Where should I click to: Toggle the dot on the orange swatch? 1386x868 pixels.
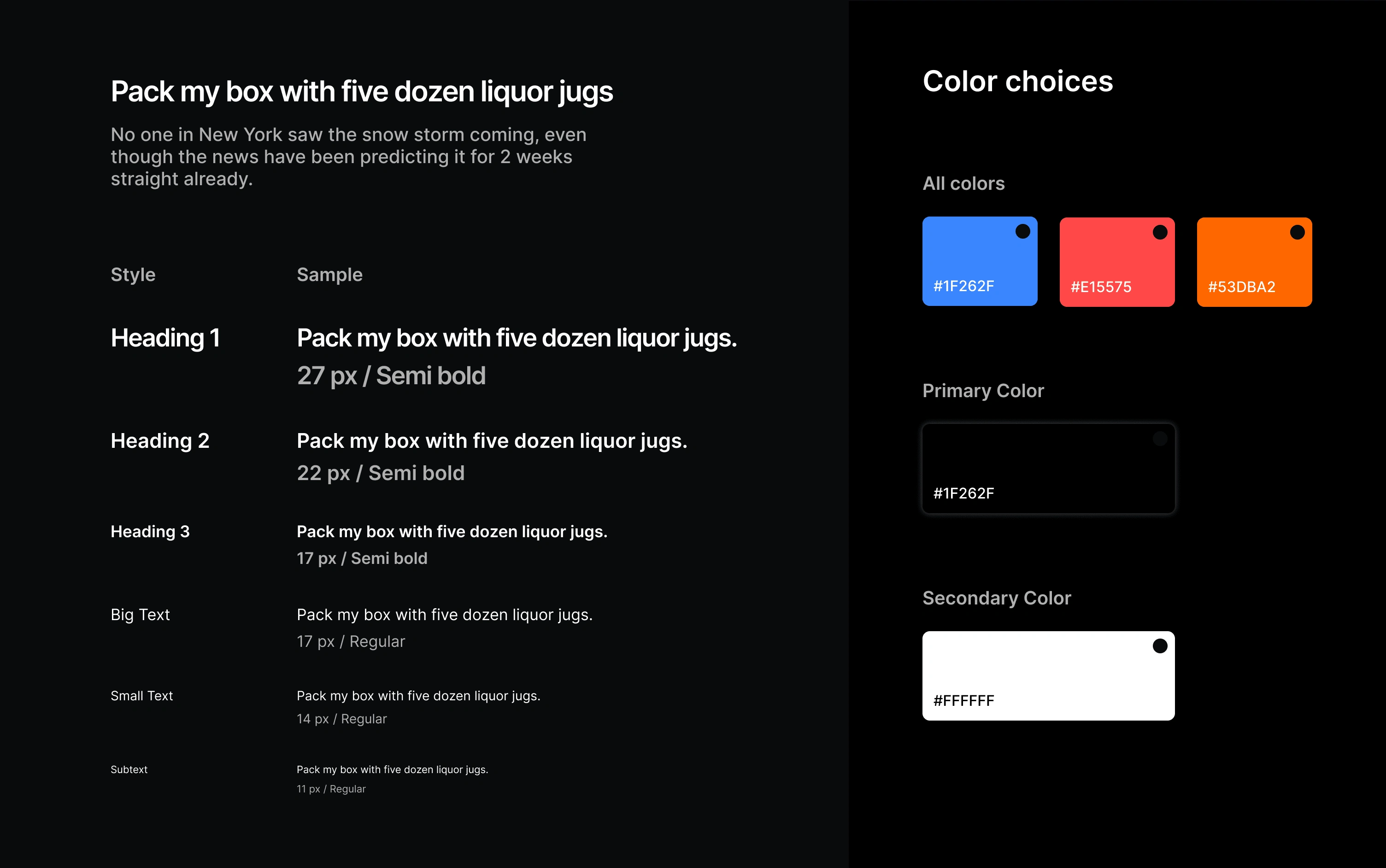[x=1298, y=232]
